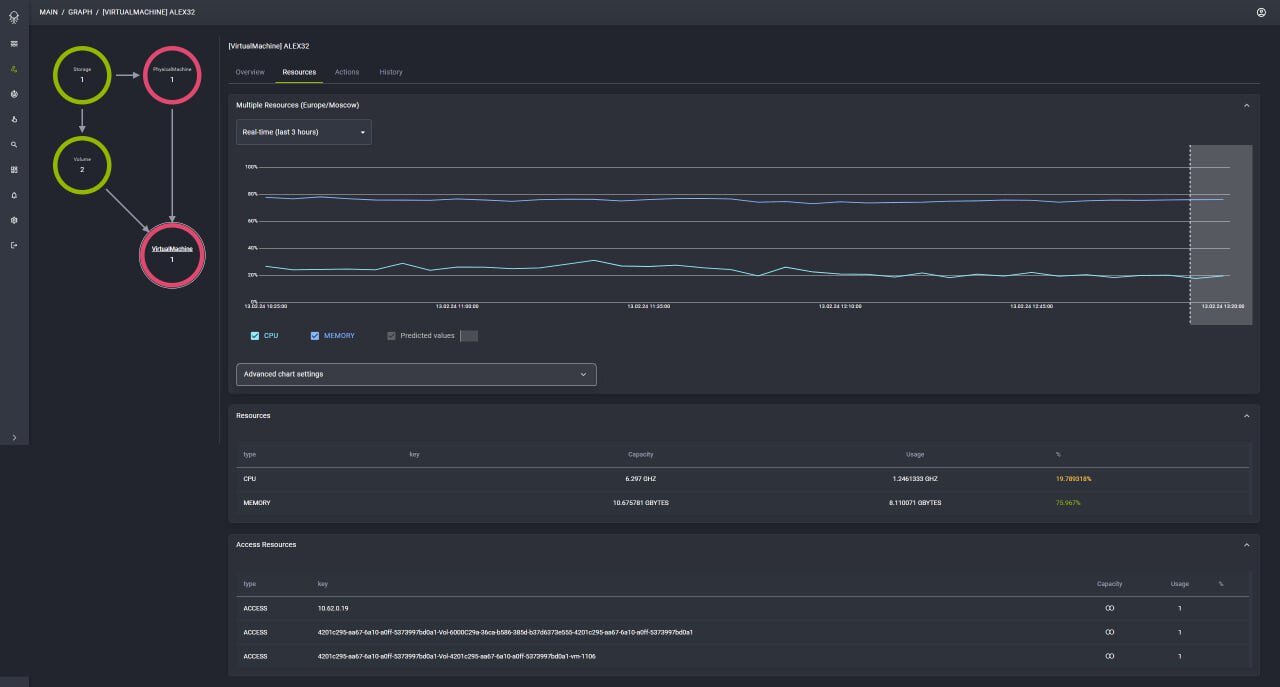
Task: Collapse the Access Resources panel
Action: point(1246,545)
